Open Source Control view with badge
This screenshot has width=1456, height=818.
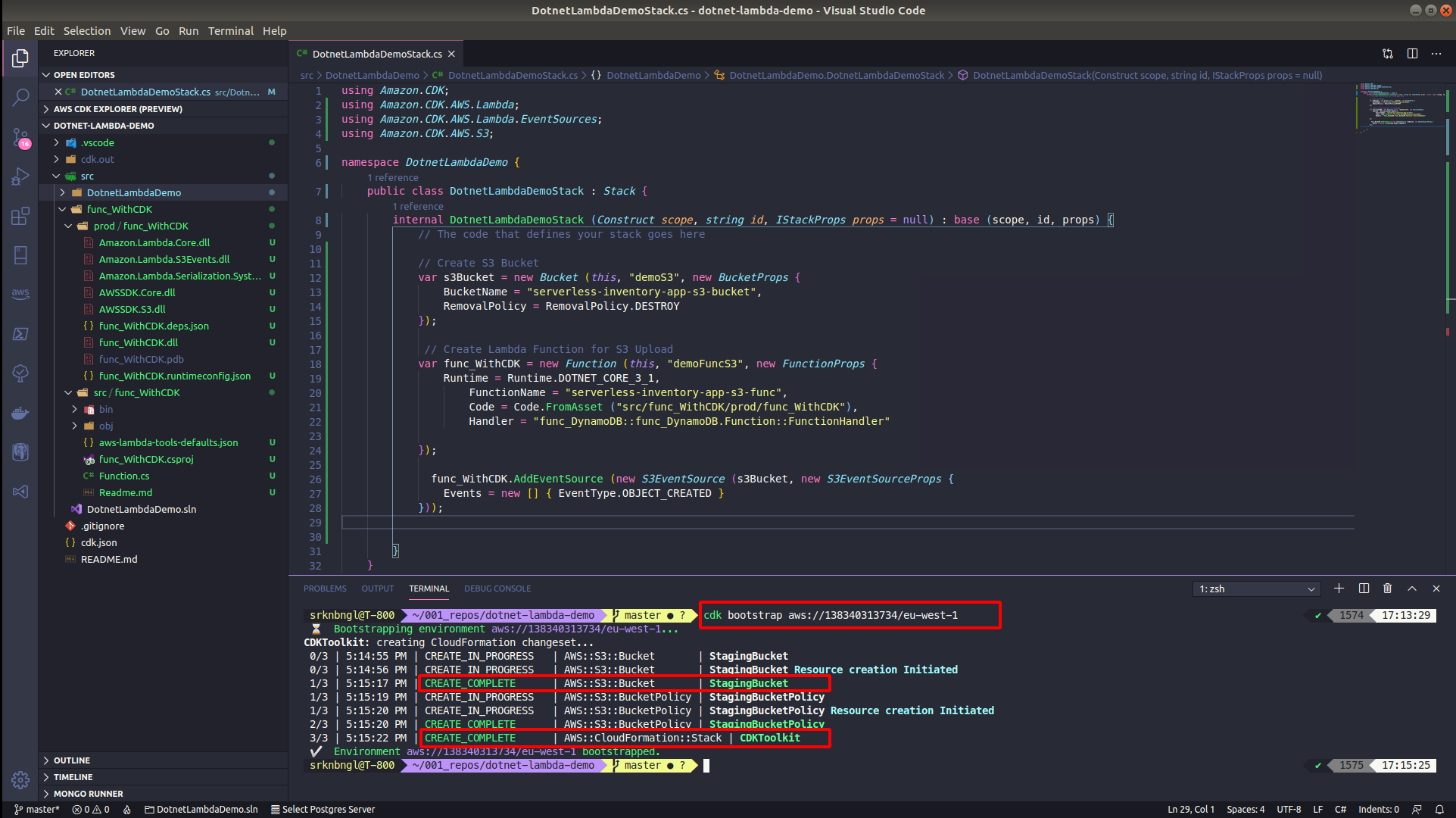20,137
